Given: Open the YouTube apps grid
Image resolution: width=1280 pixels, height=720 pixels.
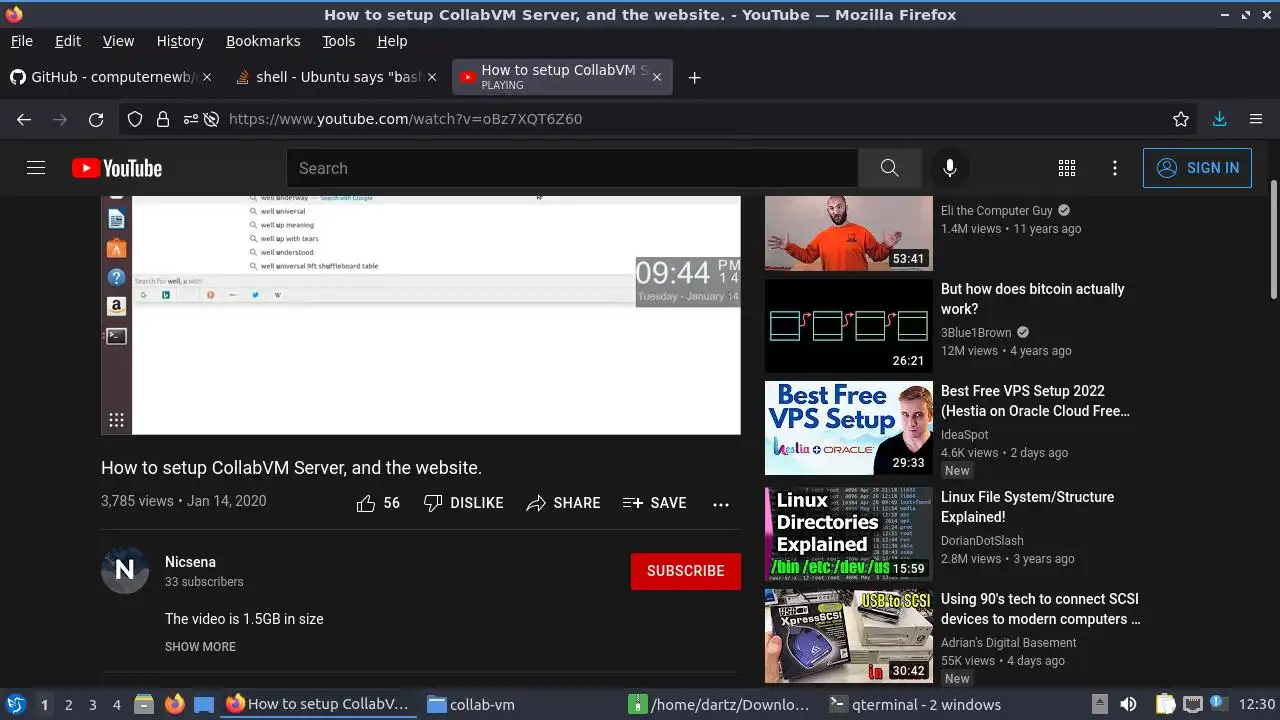Looking at the screenshot, I should [x=1067, y=168].
